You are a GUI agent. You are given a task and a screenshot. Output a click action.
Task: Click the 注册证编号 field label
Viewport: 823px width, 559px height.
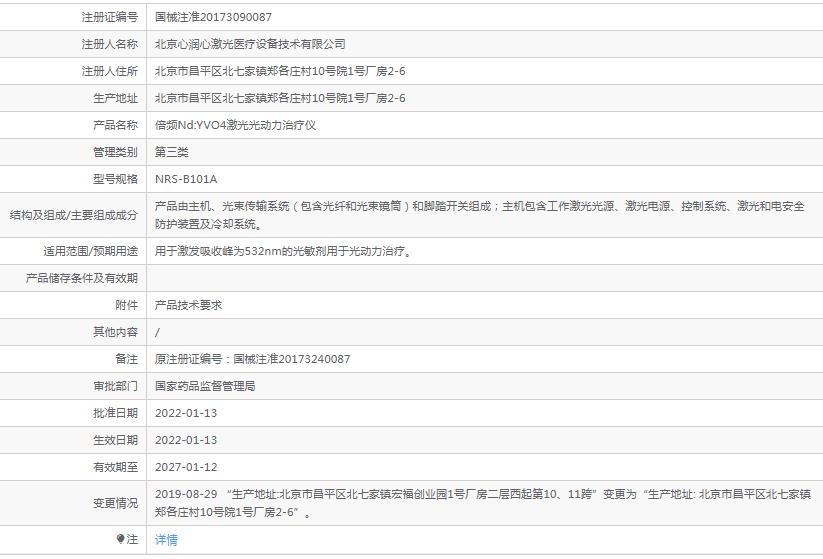click(110, 17)
